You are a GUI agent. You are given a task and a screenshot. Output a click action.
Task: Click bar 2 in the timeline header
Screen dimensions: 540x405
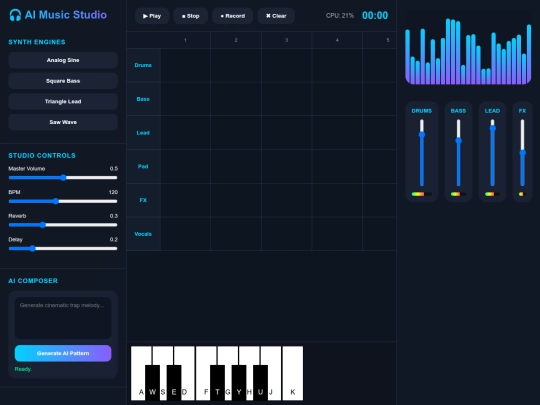(x=236, y=40)
